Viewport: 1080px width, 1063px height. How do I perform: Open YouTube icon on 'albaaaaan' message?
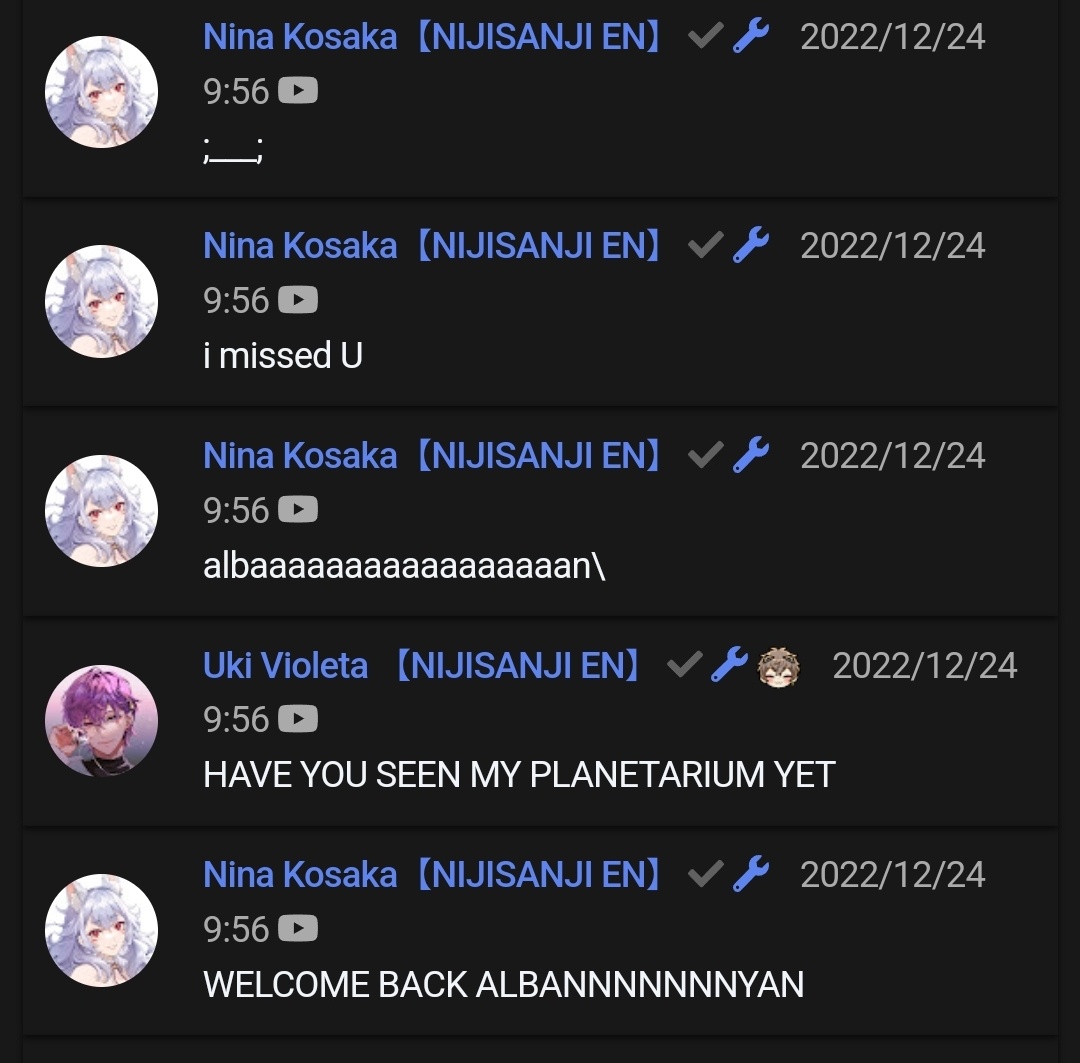pyautogui.click(x=298, y=510)
